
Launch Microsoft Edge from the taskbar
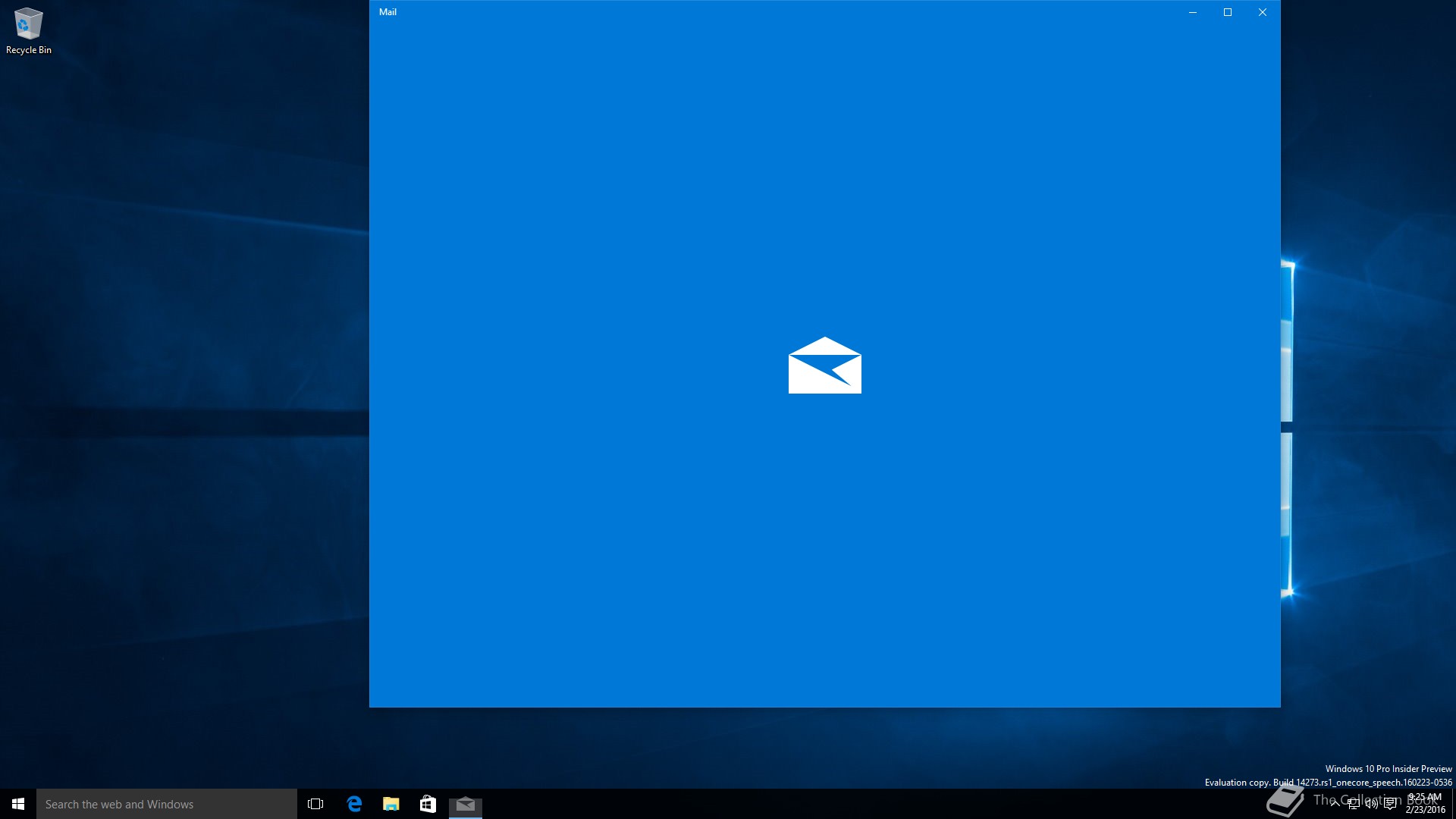click(x=354, y=804)
